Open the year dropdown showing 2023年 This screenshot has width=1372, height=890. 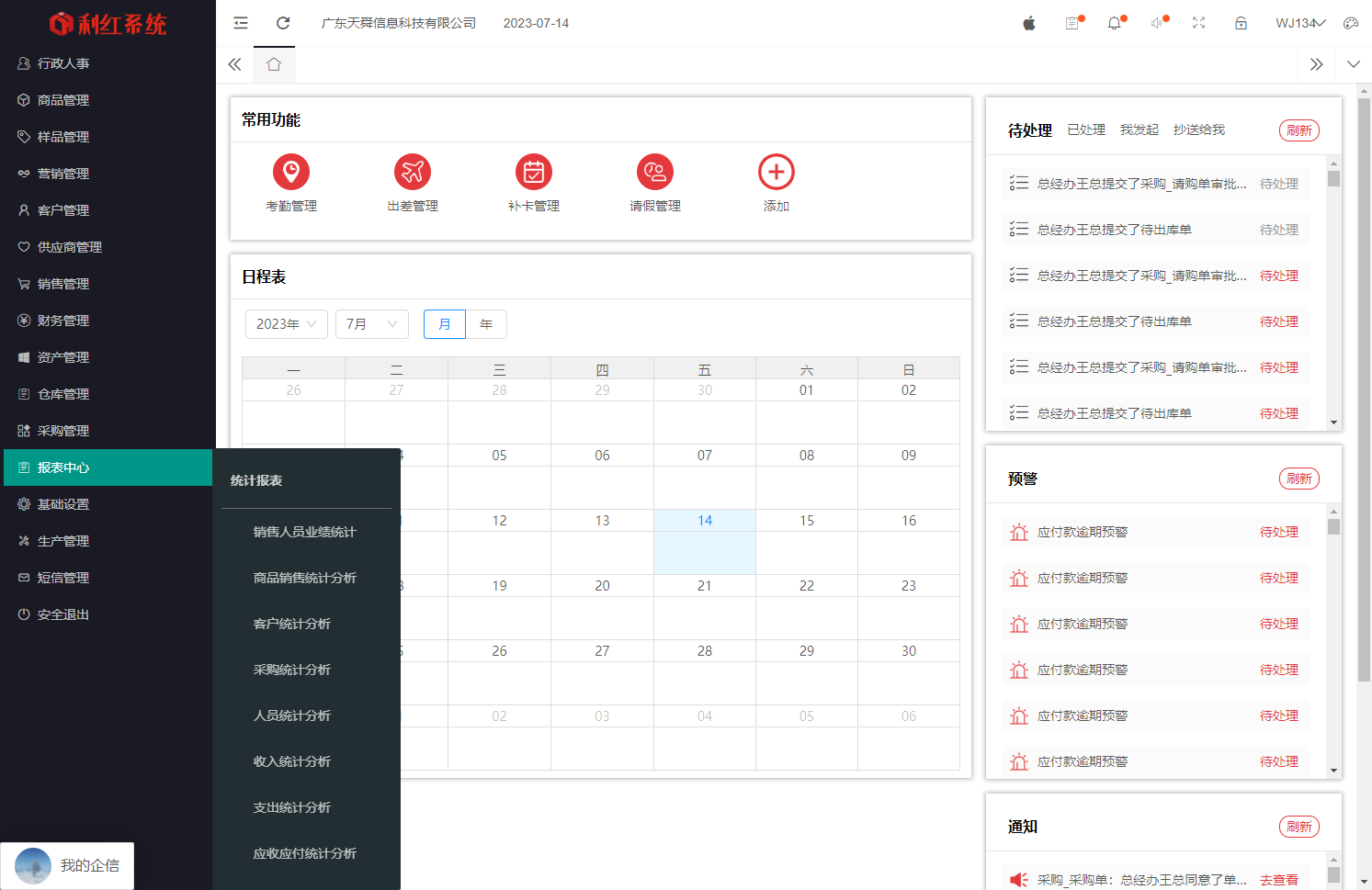[x=286, y=323]
